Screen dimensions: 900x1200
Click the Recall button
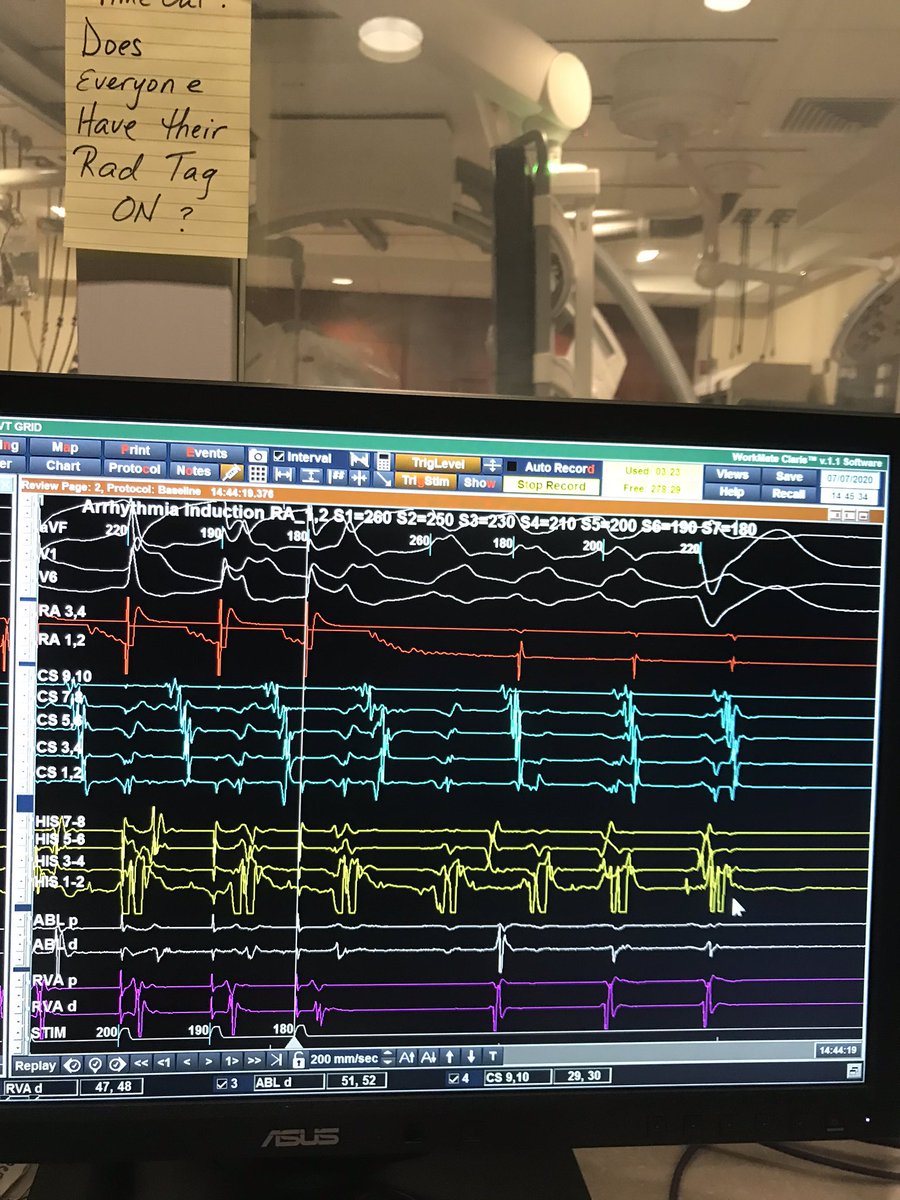(x=789, y=494)
